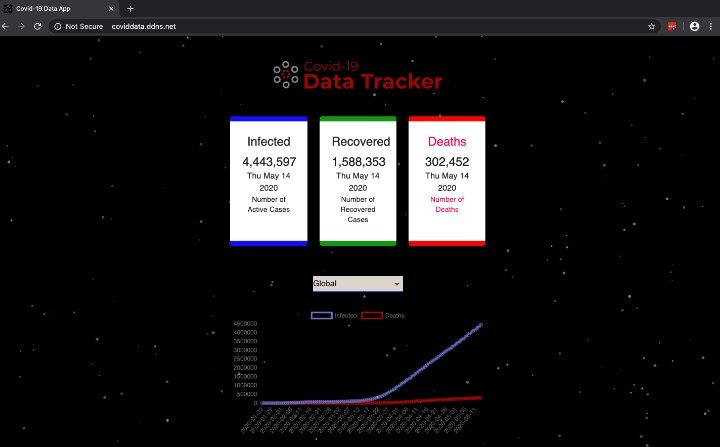Image resolution: width=720 pixels, height=447 pixels.
Task: Click the Number of Deaths text
Action: click(x=447, y=204)
